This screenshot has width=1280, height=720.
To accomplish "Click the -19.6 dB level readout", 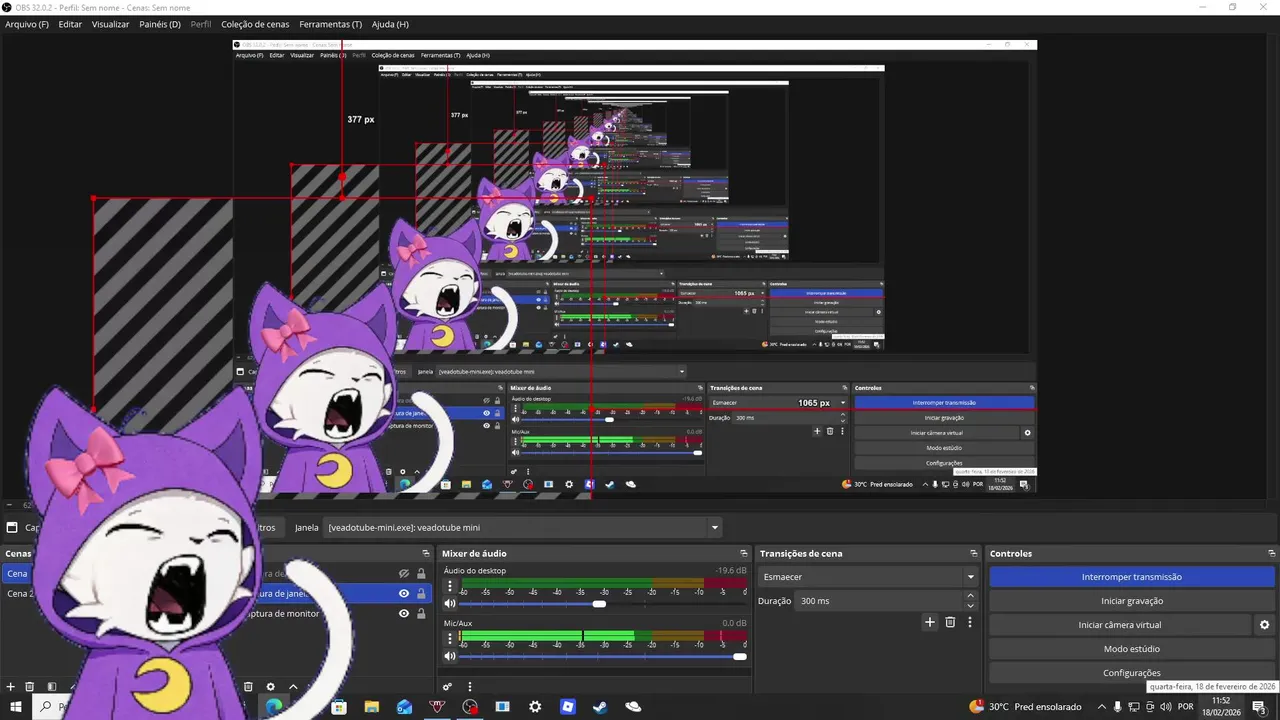I will [731, 571].
